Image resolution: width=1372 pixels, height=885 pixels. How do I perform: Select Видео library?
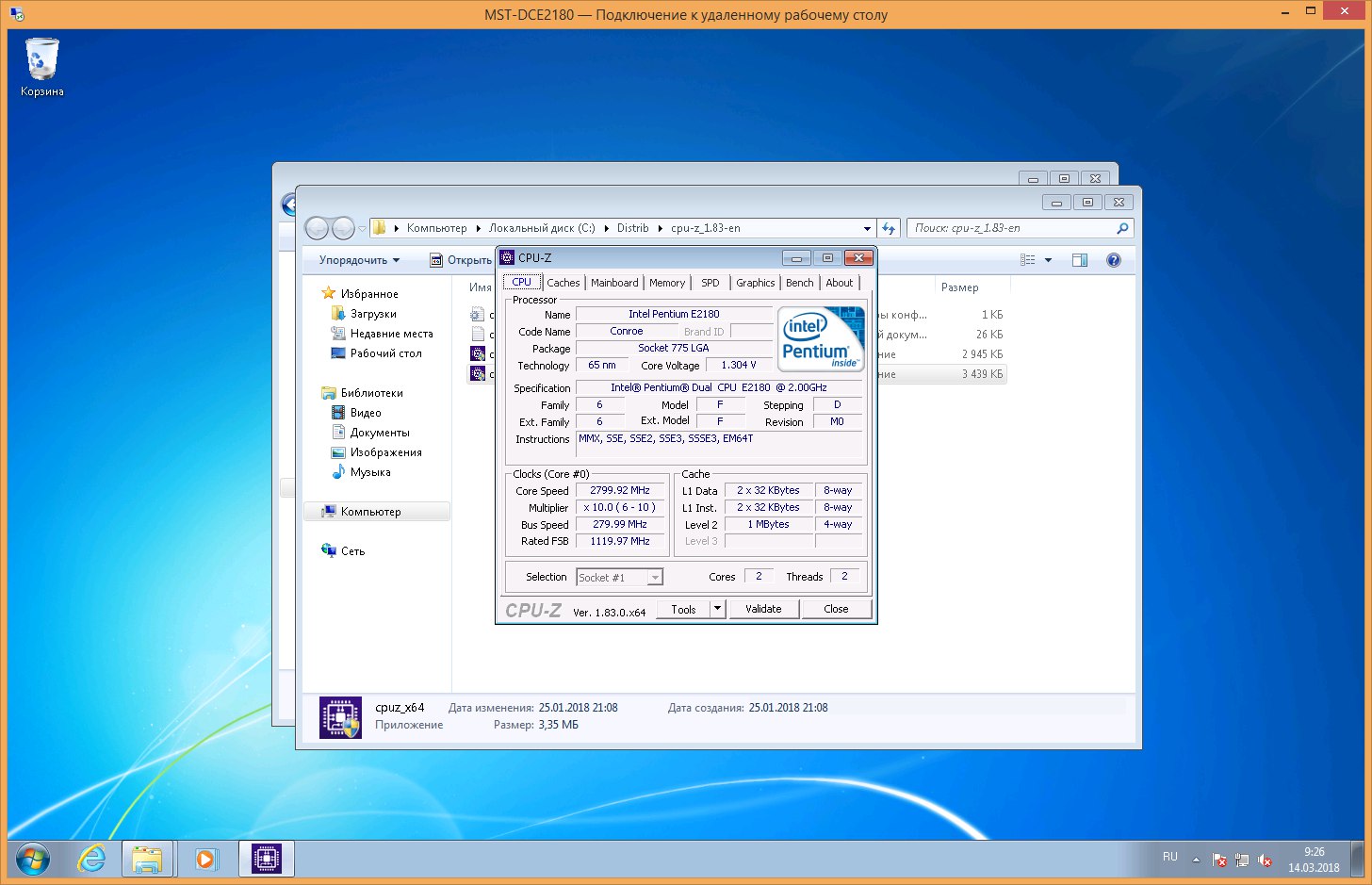(357, 412)
